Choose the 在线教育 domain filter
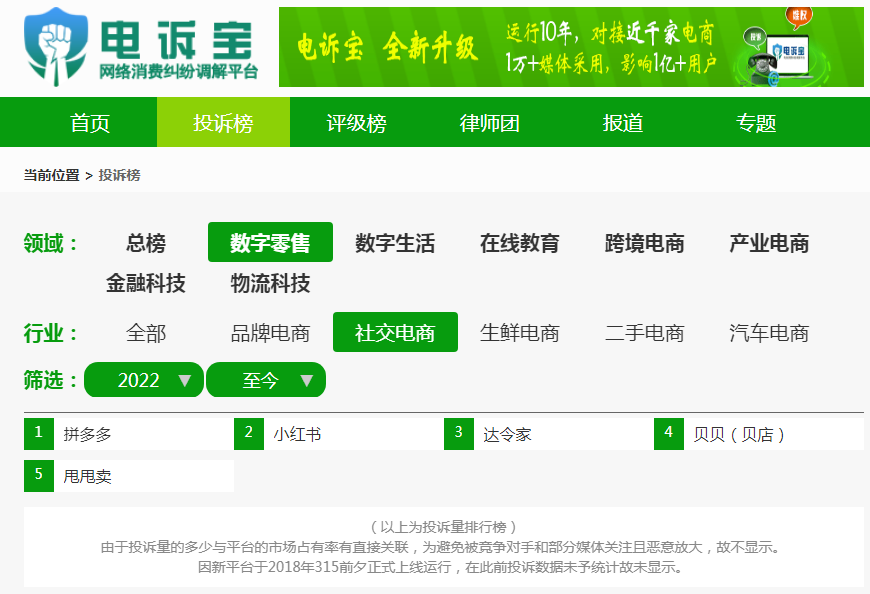 point(520,242)
